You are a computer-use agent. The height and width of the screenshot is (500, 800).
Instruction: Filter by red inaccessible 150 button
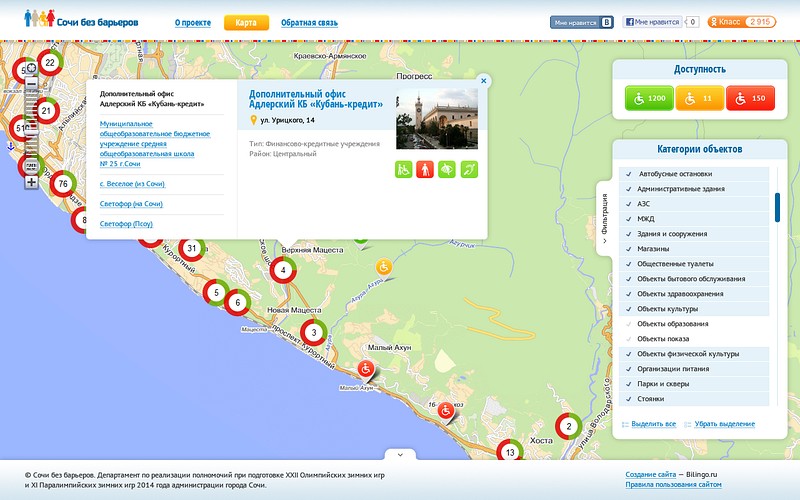(750, 98)
